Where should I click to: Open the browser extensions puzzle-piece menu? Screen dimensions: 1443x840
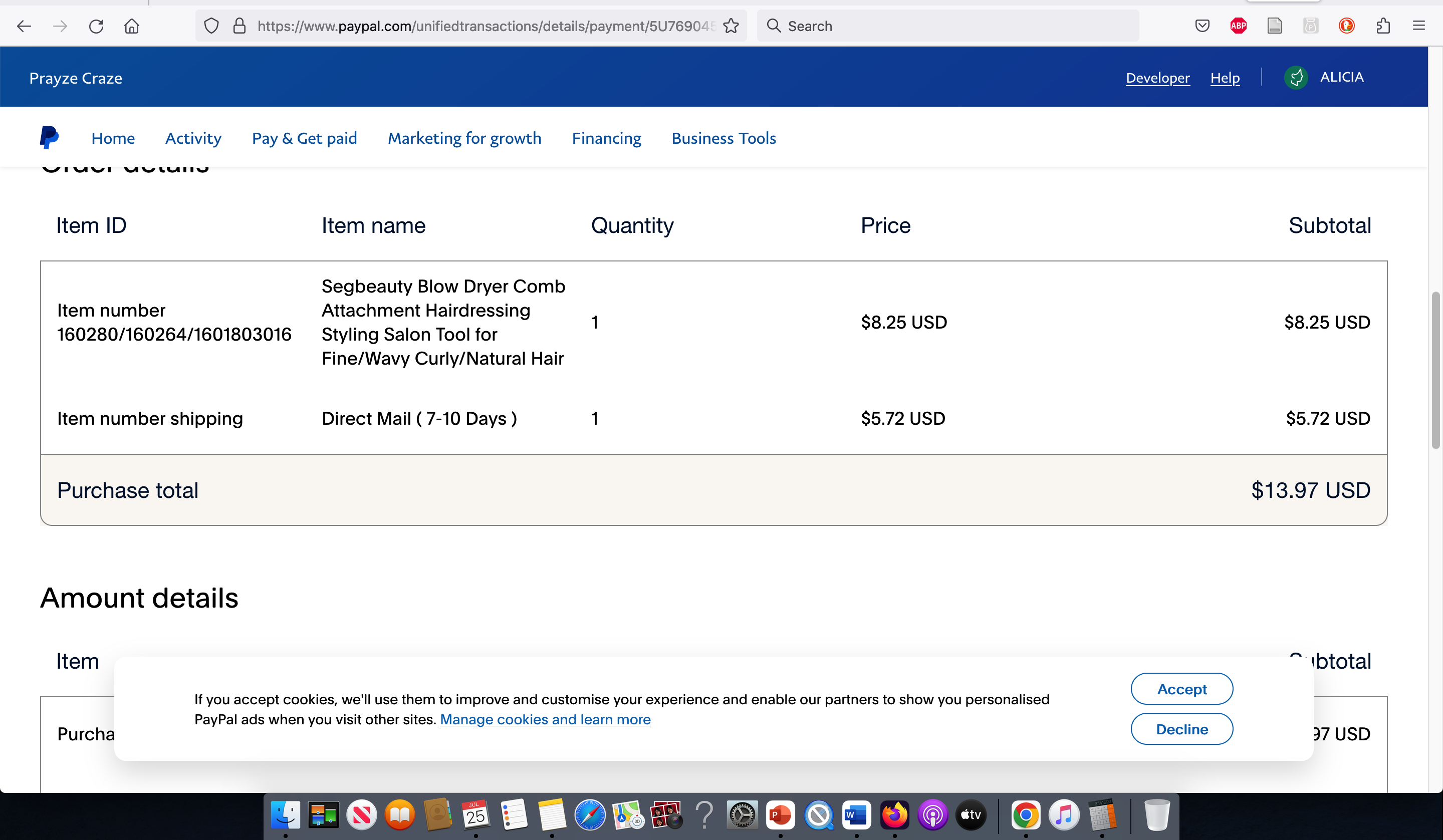pos(1384,26)
